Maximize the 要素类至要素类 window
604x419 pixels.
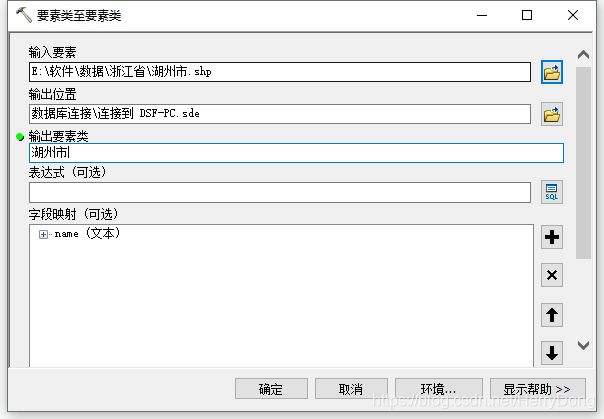pos(527,15)
